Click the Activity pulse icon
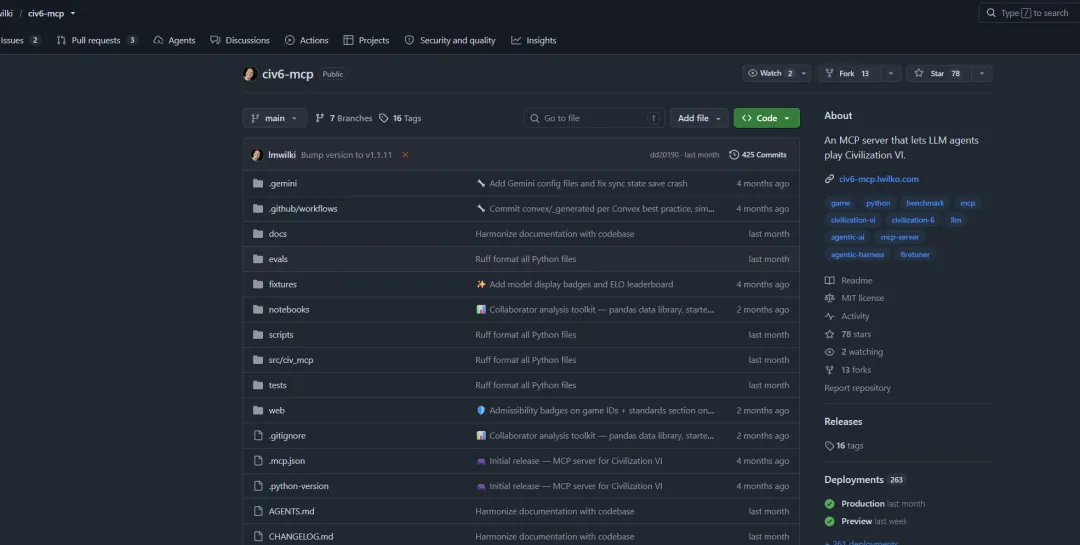 (x=829, y=316)
